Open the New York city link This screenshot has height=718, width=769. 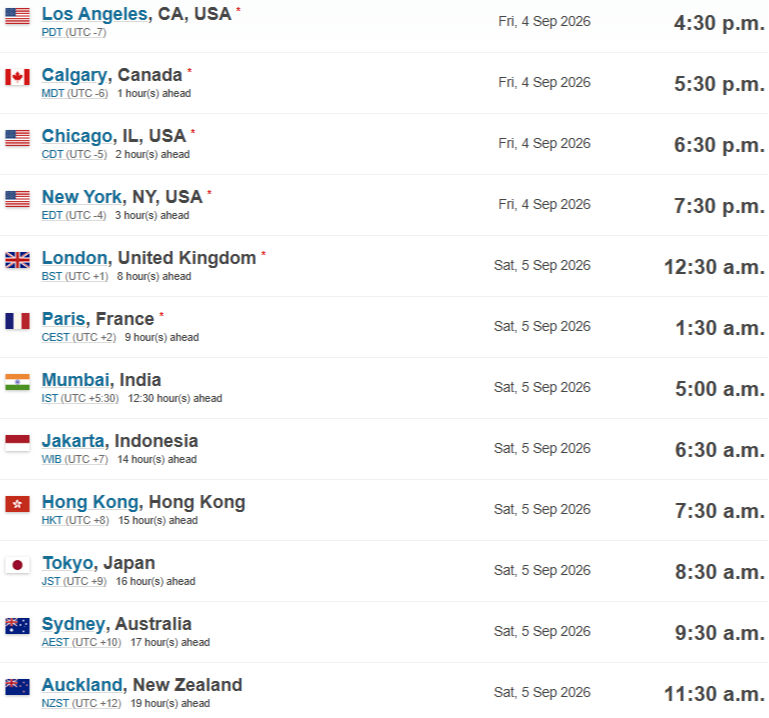[x=81, y=197]
